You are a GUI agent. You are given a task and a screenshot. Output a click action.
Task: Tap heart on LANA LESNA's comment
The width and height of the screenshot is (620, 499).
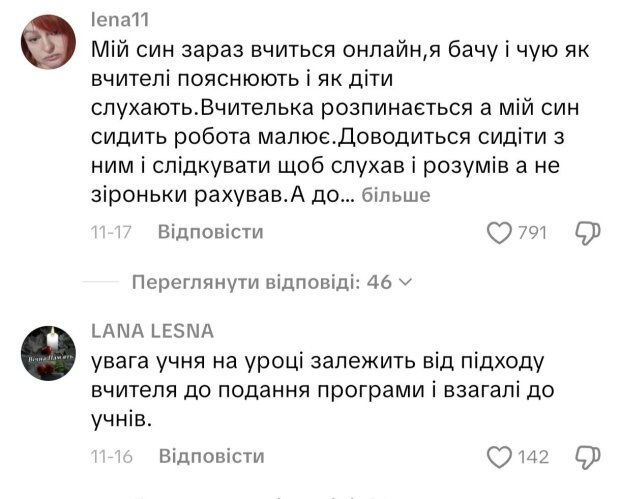tap(498, 457)
